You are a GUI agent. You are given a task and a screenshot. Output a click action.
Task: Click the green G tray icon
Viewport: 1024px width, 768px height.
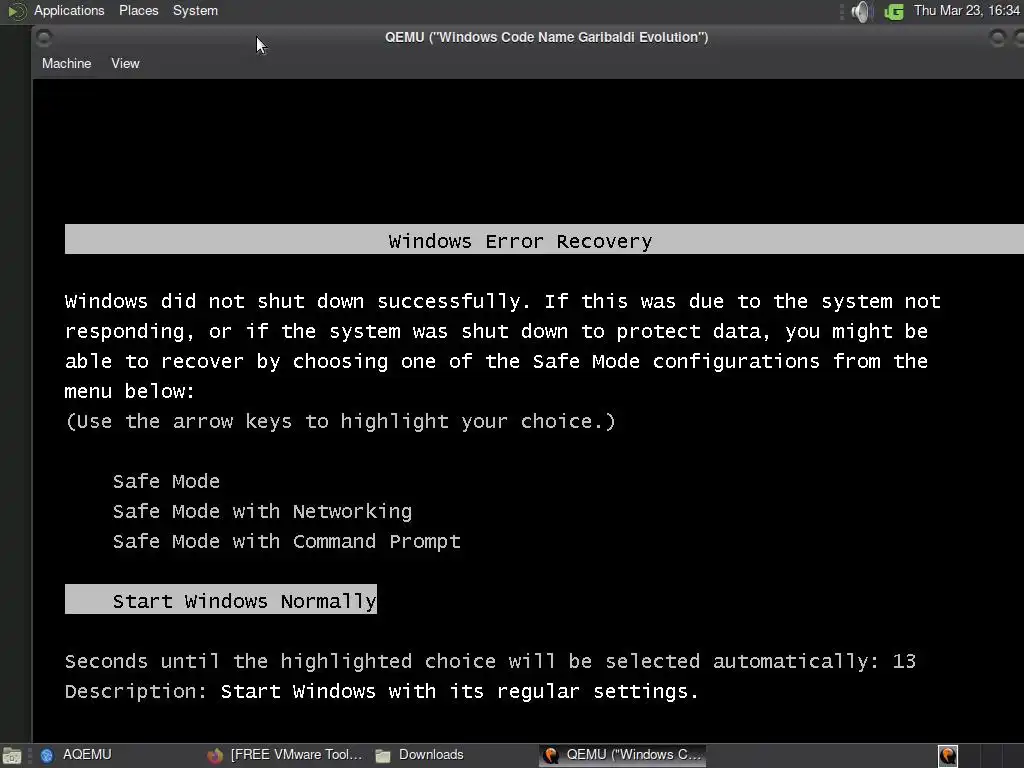coord(893,11)
